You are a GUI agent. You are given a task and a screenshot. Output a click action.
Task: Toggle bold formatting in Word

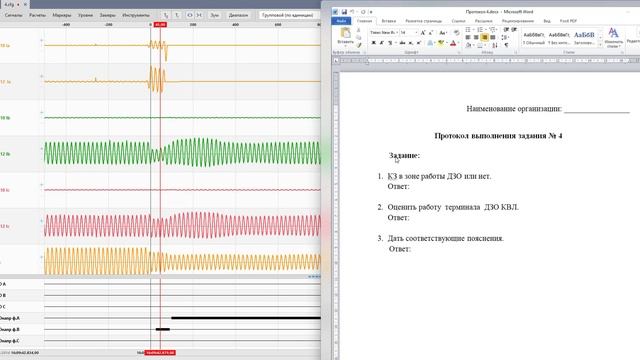[x=373, y=43]
